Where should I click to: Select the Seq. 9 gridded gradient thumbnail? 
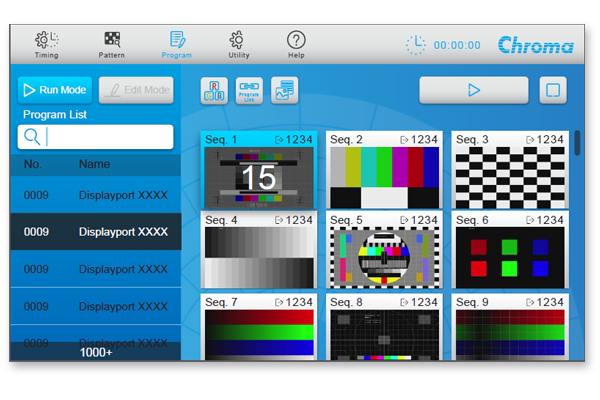click(510, 327)
